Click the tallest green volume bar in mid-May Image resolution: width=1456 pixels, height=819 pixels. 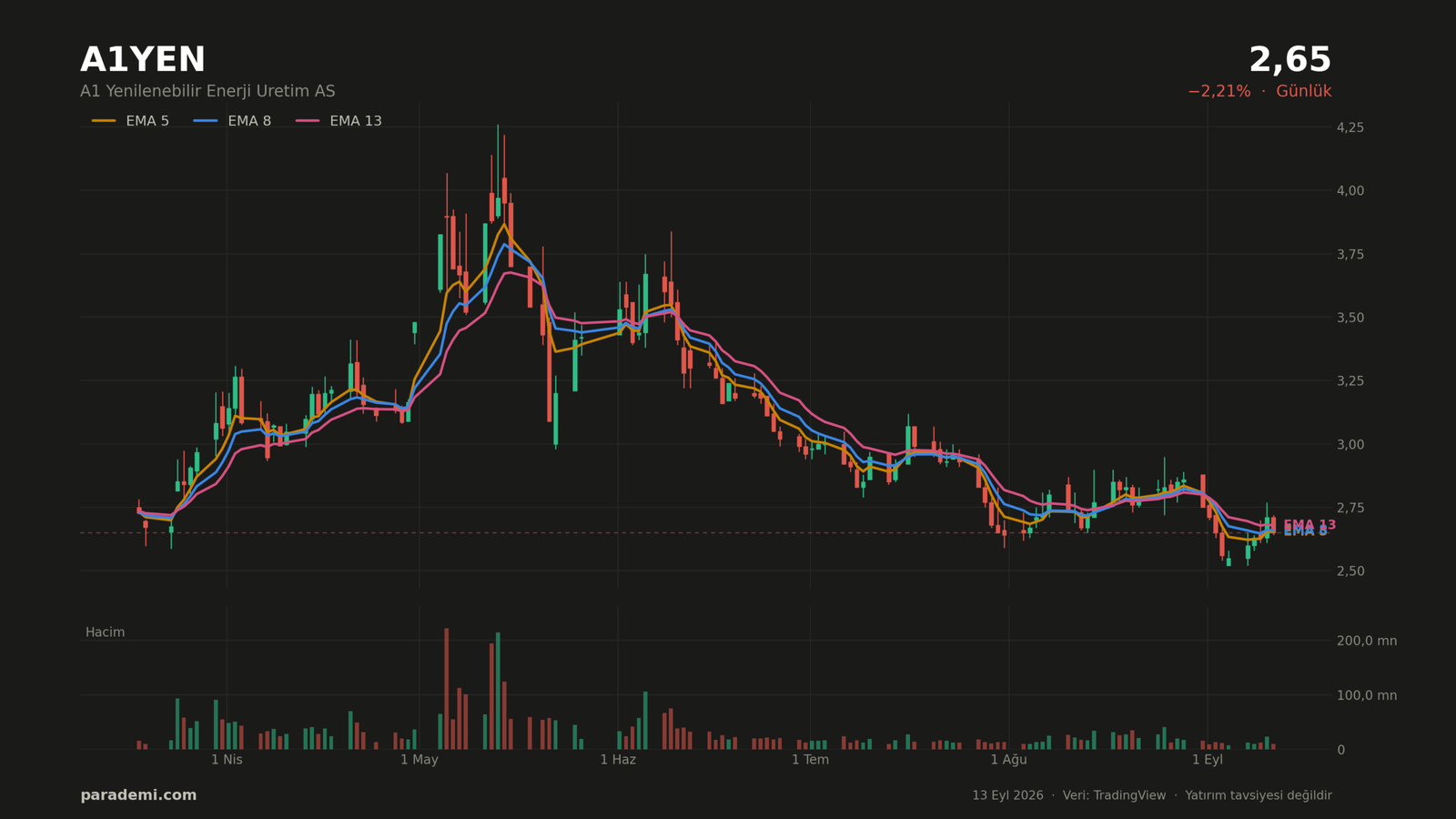498,691
